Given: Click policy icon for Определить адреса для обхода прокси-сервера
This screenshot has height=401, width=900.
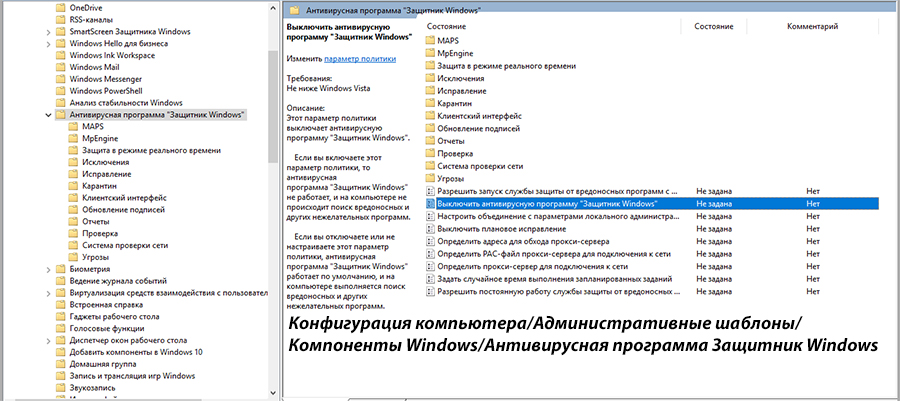Looking at the screenshot, I should 430,242.
